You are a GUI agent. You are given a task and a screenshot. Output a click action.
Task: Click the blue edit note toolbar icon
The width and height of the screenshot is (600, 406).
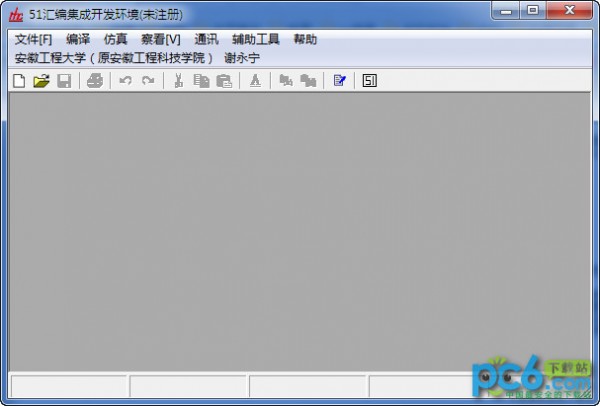(339, 81)
